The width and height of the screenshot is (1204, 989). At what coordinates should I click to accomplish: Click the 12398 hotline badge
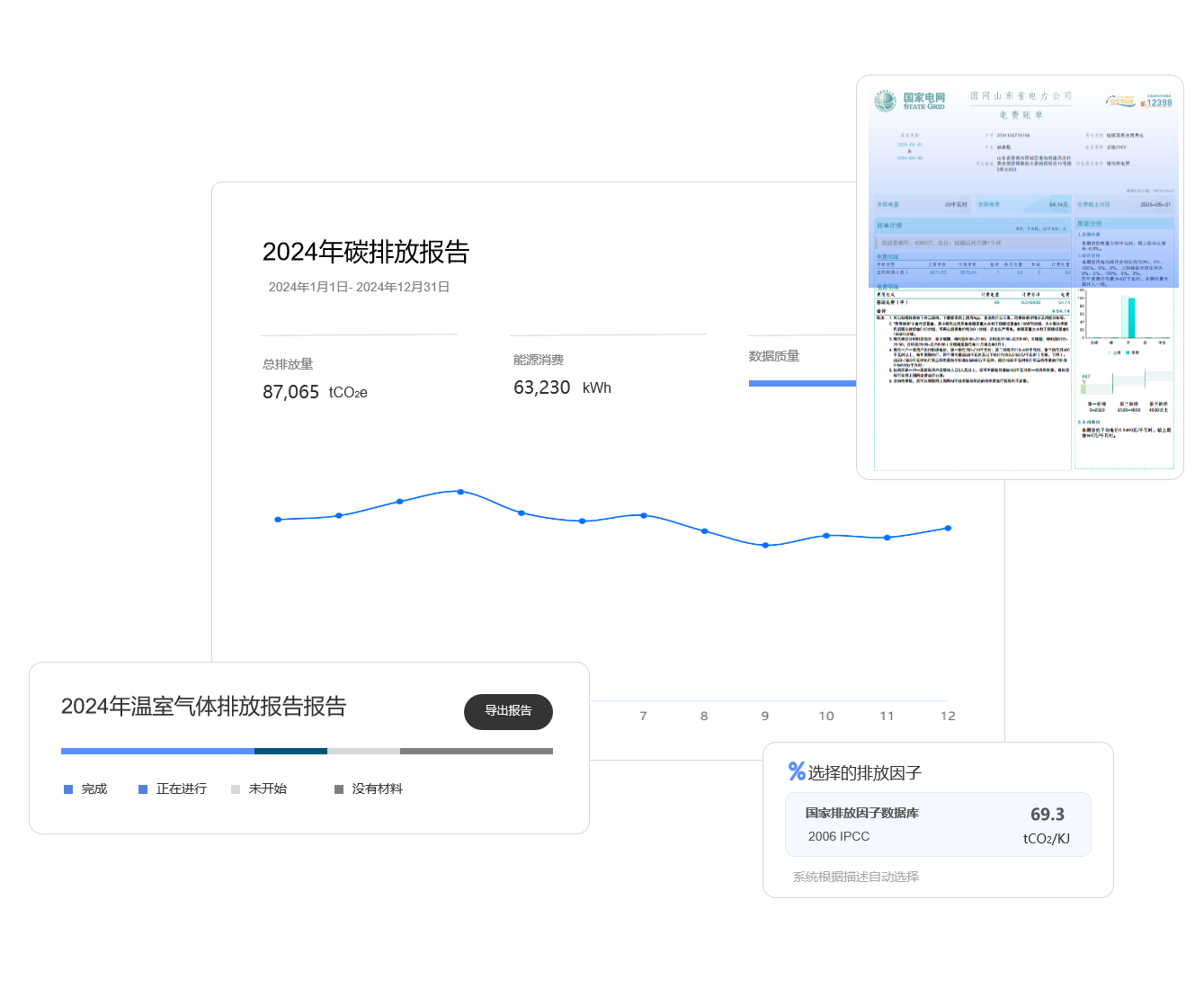pyautogui.click(x=1156, y=102)
